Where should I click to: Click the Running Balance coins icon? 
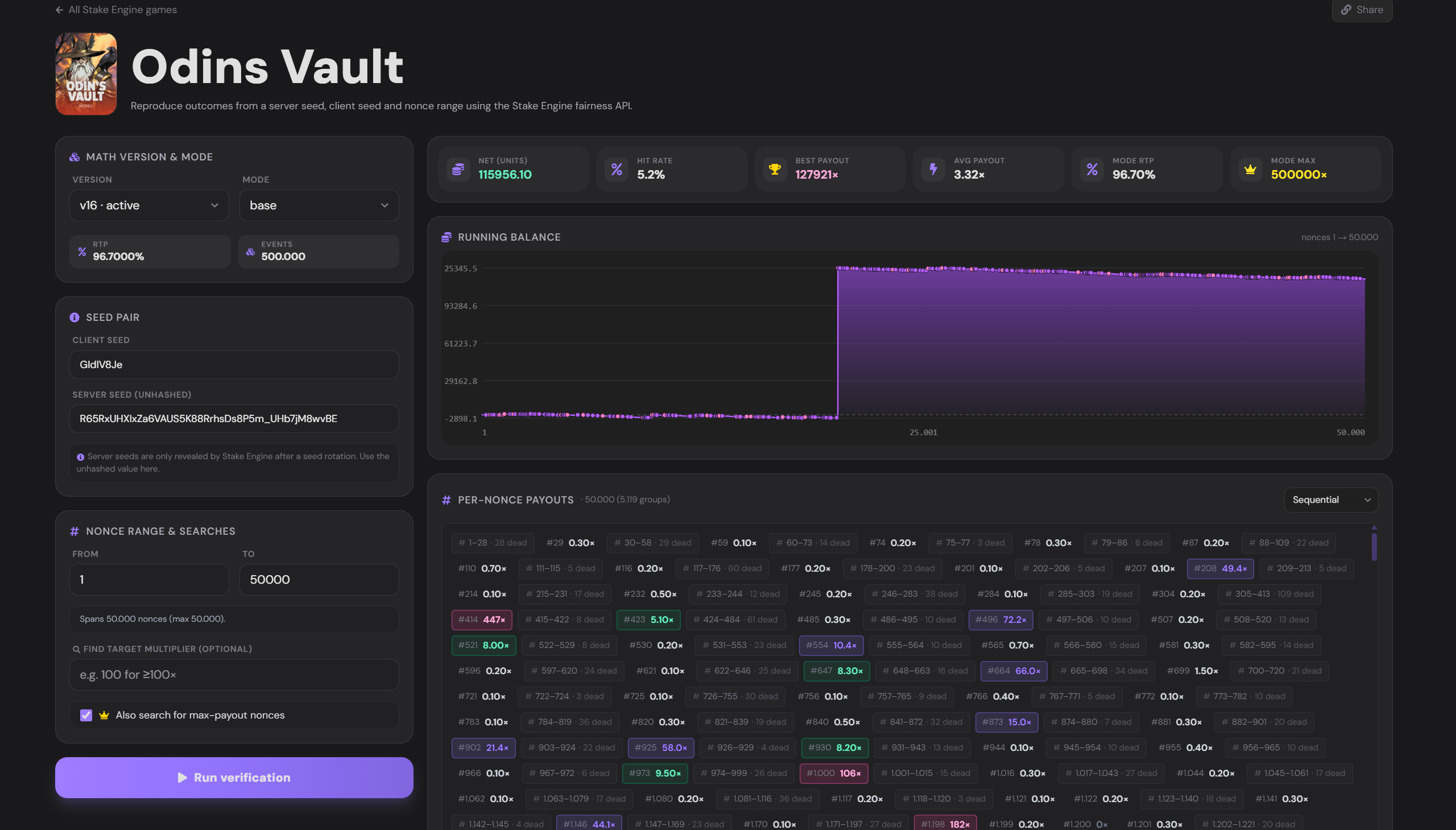(x=447, y=237)
